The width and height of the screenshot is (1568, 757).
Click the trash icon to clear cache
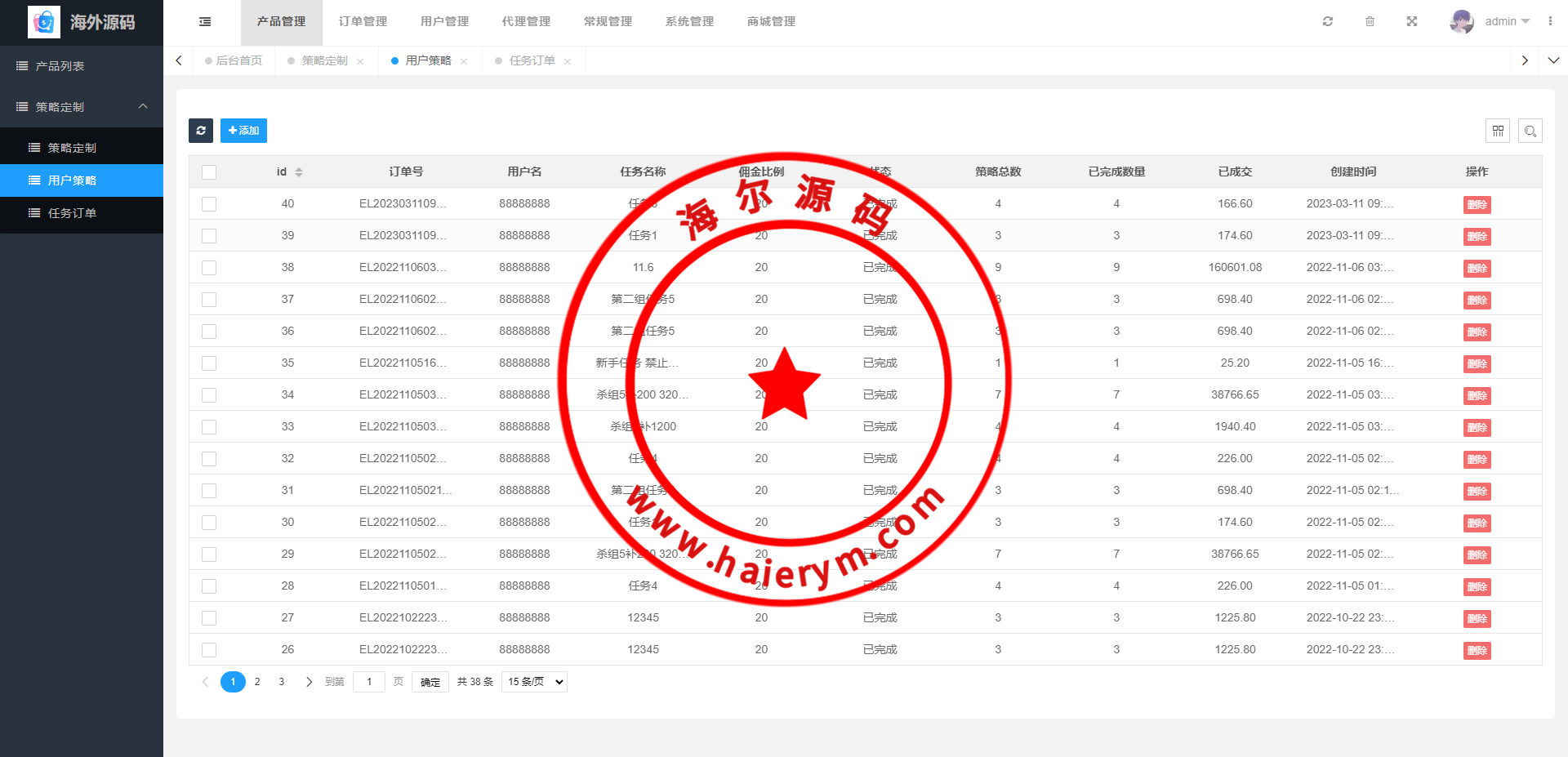1370,22
